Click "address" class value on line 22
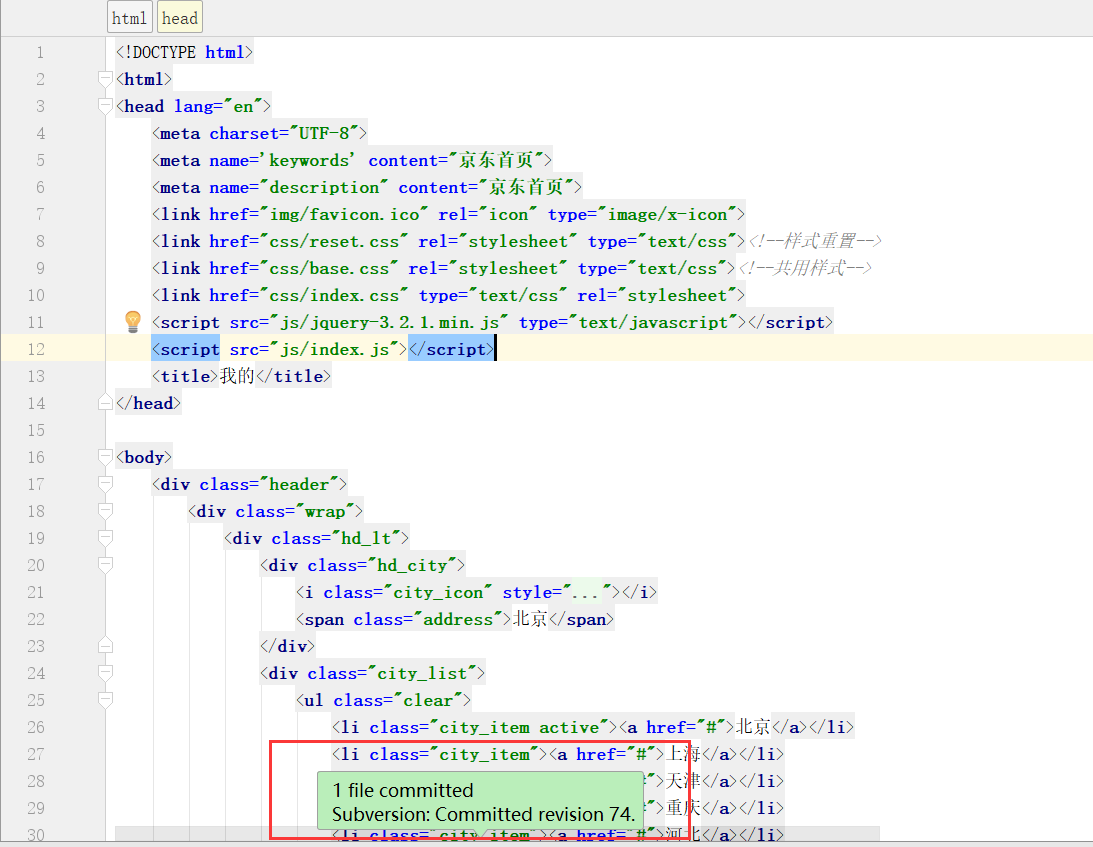 pyautogui.click(x=463, y=619)
